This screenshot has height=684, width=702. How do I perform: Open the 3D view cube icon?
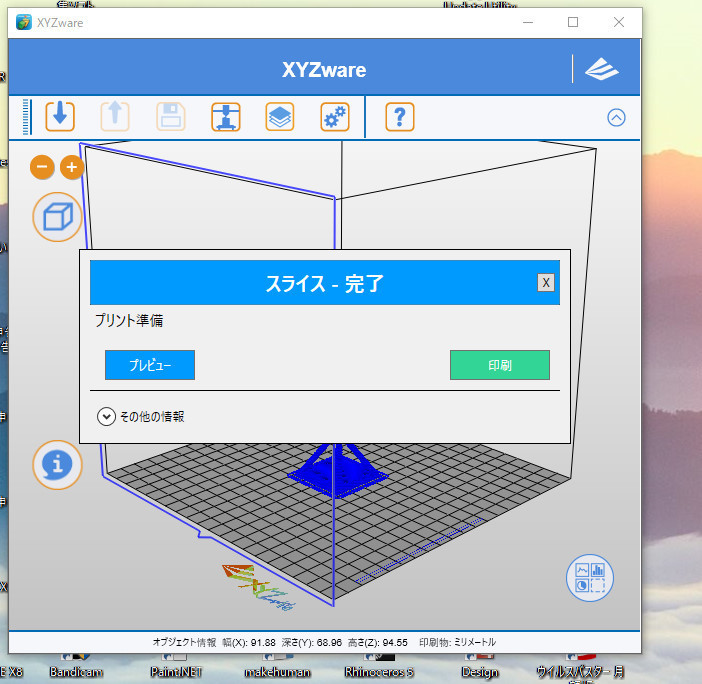pos(57,217)
